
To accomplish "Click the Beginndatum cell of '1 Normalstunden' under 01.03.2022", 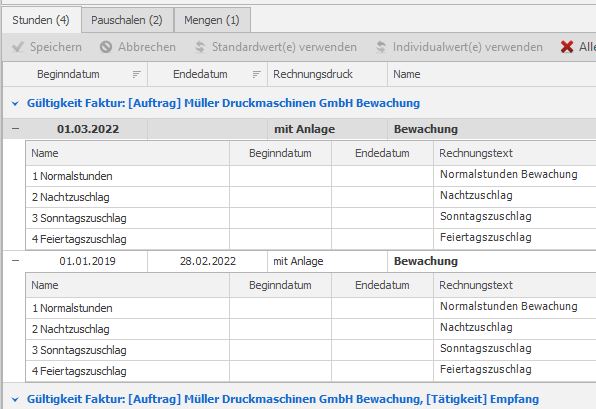I will [280, 176].
